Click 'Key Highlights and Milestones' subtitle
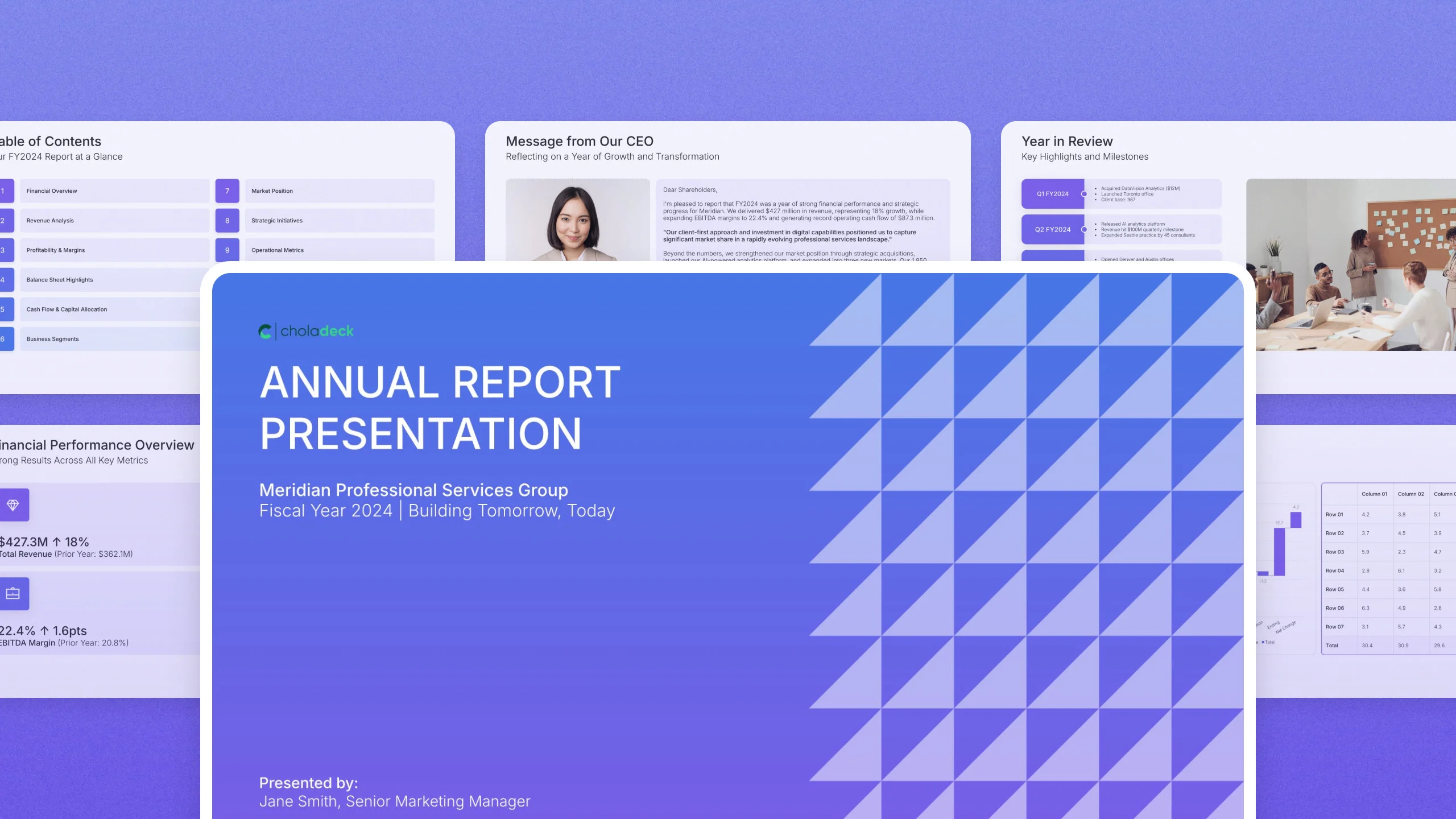 click(x=1085, y=156)
